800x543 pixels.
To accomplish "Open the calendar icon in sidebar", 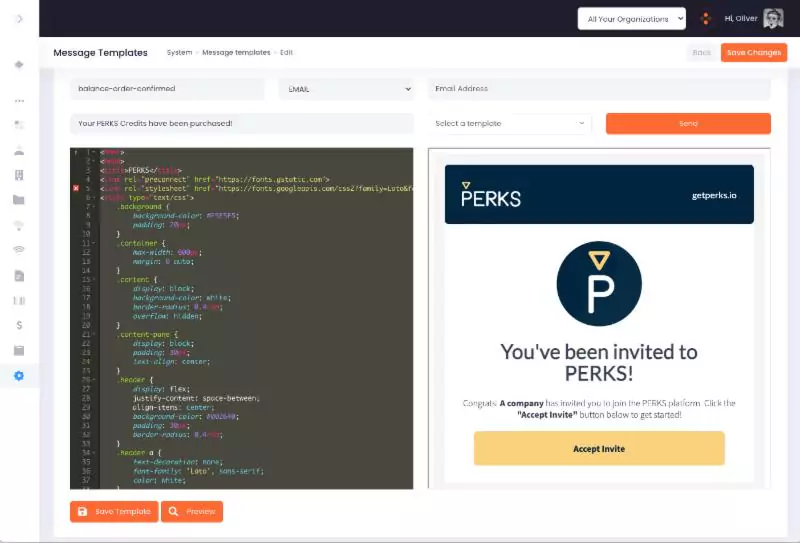I will pos(19,351).
